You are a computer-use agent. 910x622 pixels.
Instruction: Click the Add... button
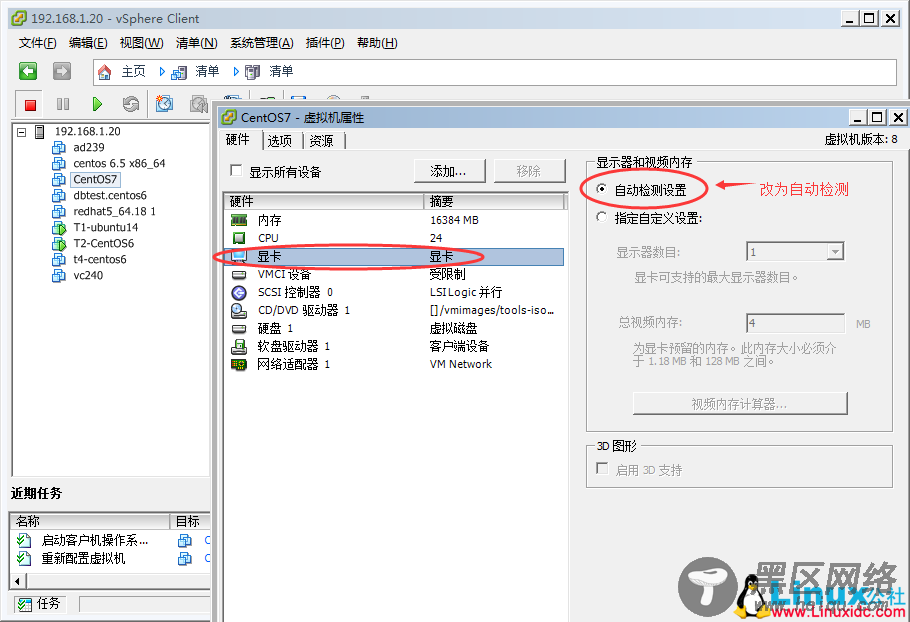tap(449, 171)
